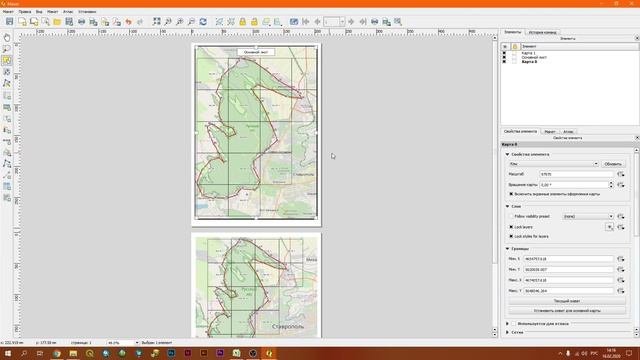Open data-defined override for Min X

[x=621, y=259]
